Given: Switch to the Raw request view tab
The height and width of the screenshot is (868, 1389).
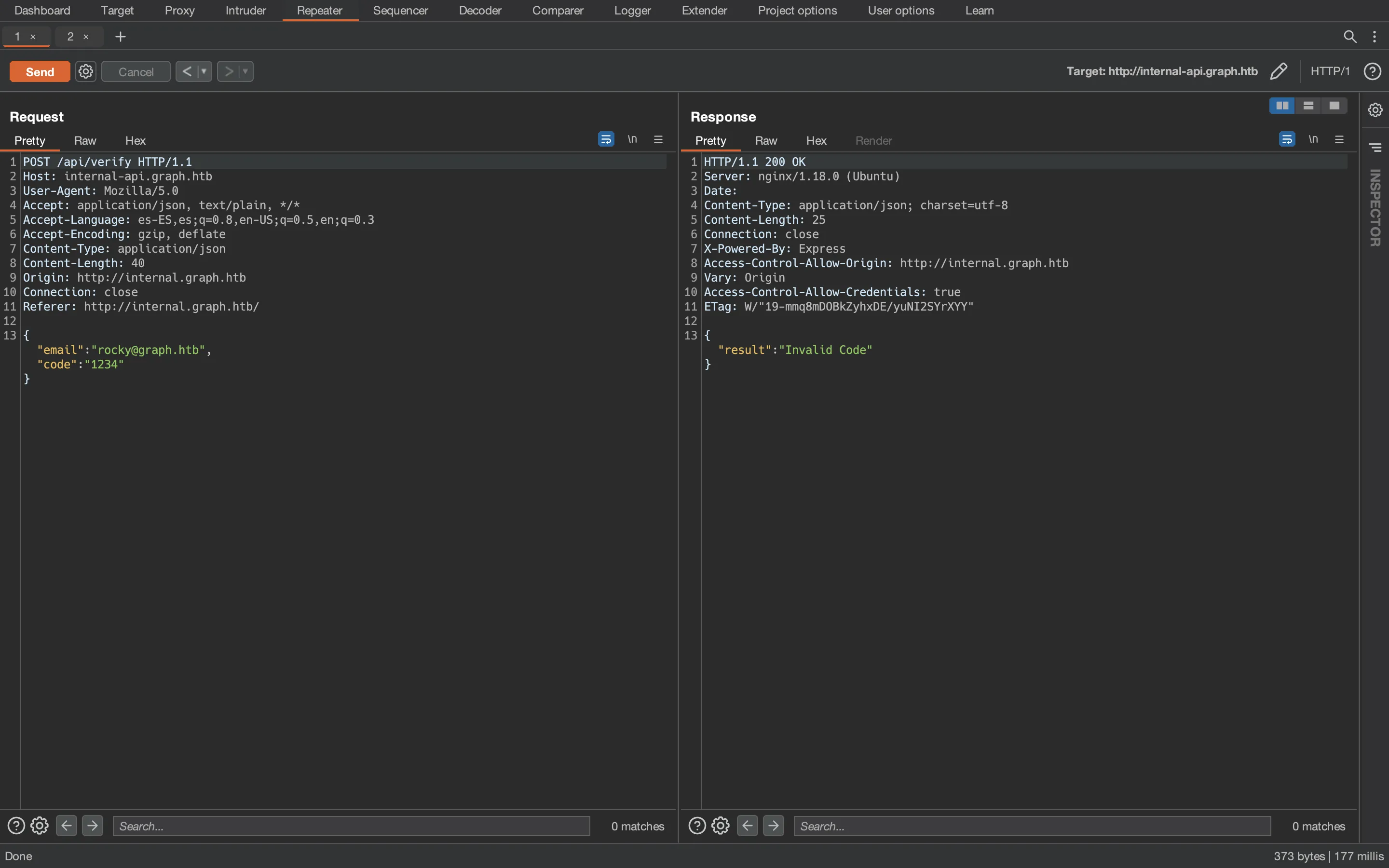Looking at the screenshot, I should tap(85, 141).
